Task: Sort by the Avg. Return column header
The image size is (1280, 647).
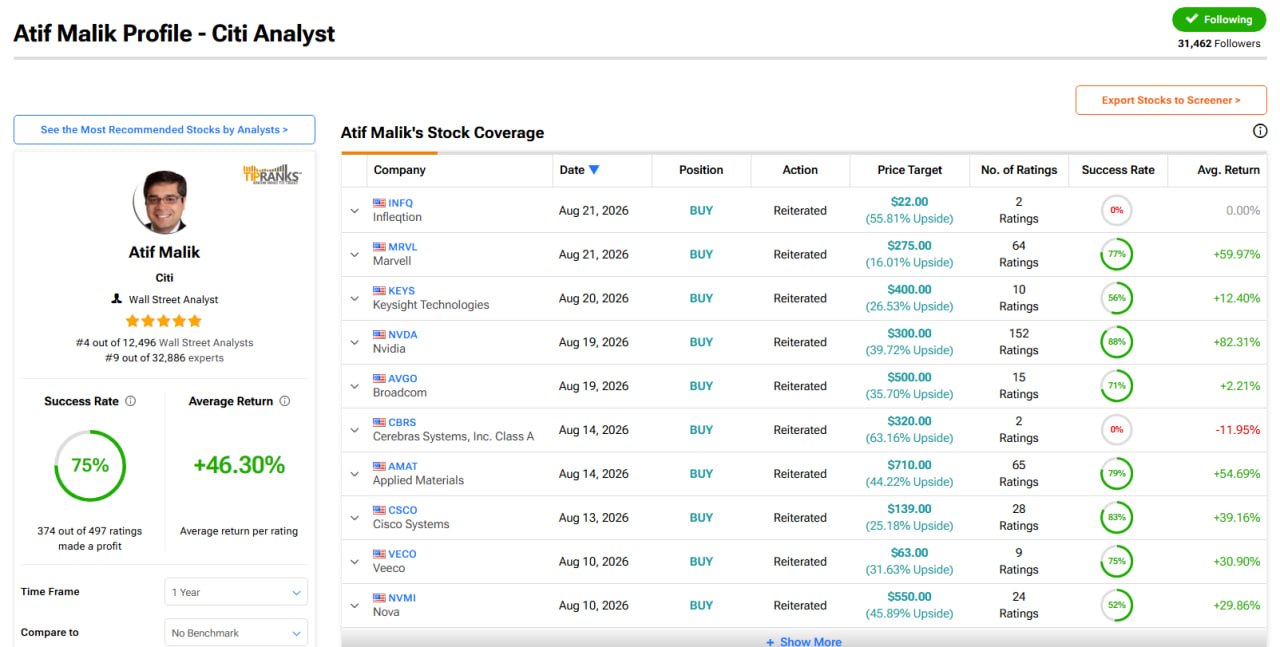Action: pos(1228,170)
